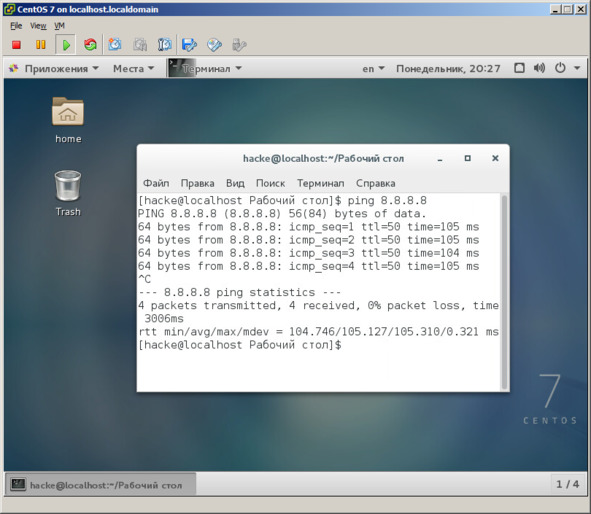Pause the virtual machine with the pause icon

[x=40, y=45]
